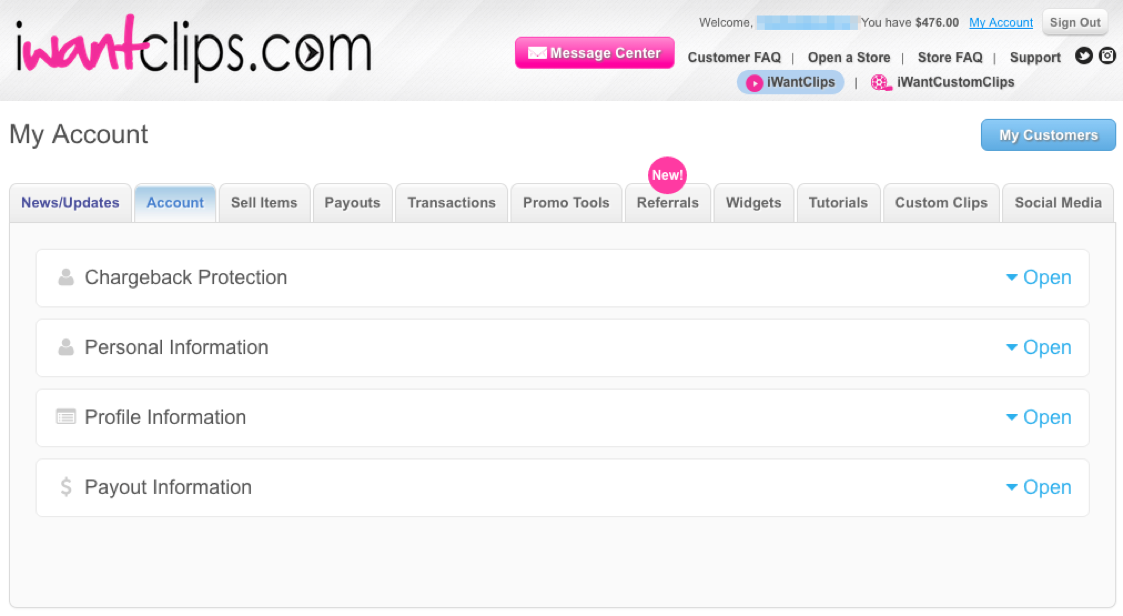Open Twitter via the bird icon
The height and width of the screenshot is (616, 1123).
pos(1084,56)
